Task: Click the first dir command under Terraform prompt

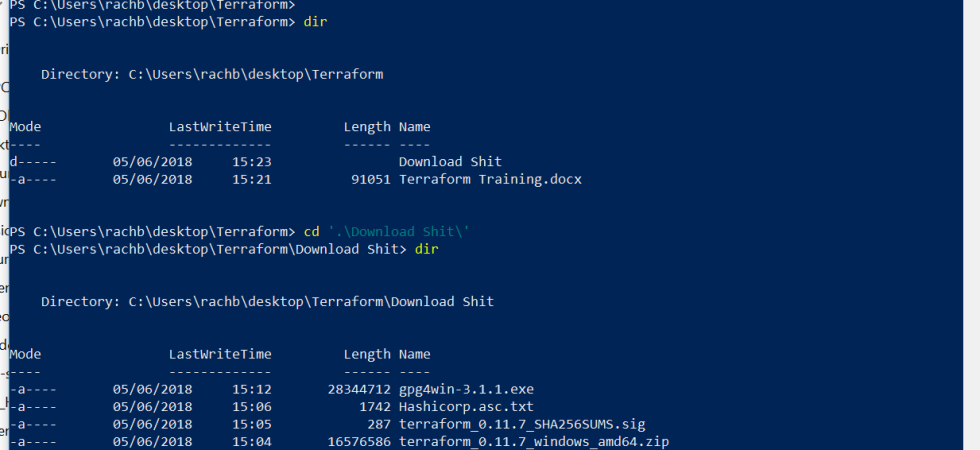Action: 315,22
